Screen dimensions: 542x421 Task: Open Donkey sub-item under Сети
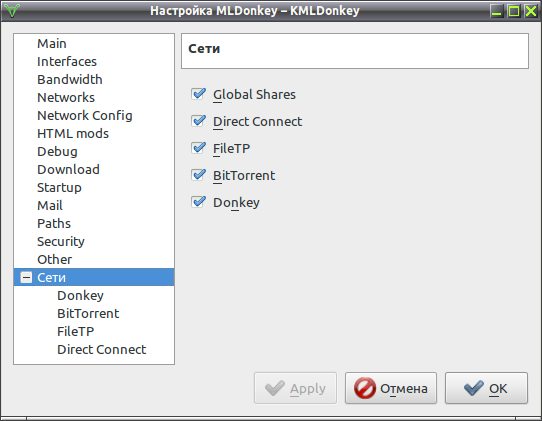[80, 296]
